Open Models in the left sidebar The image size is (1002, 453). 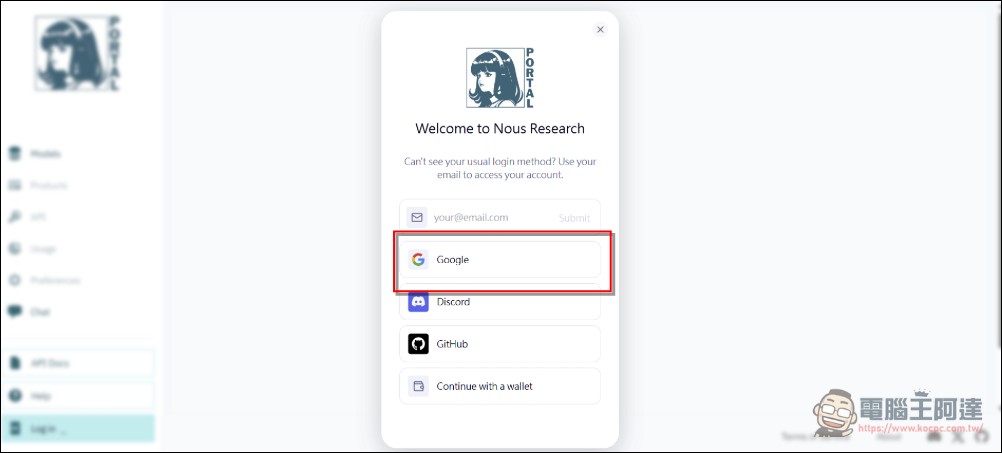(45, 154)
